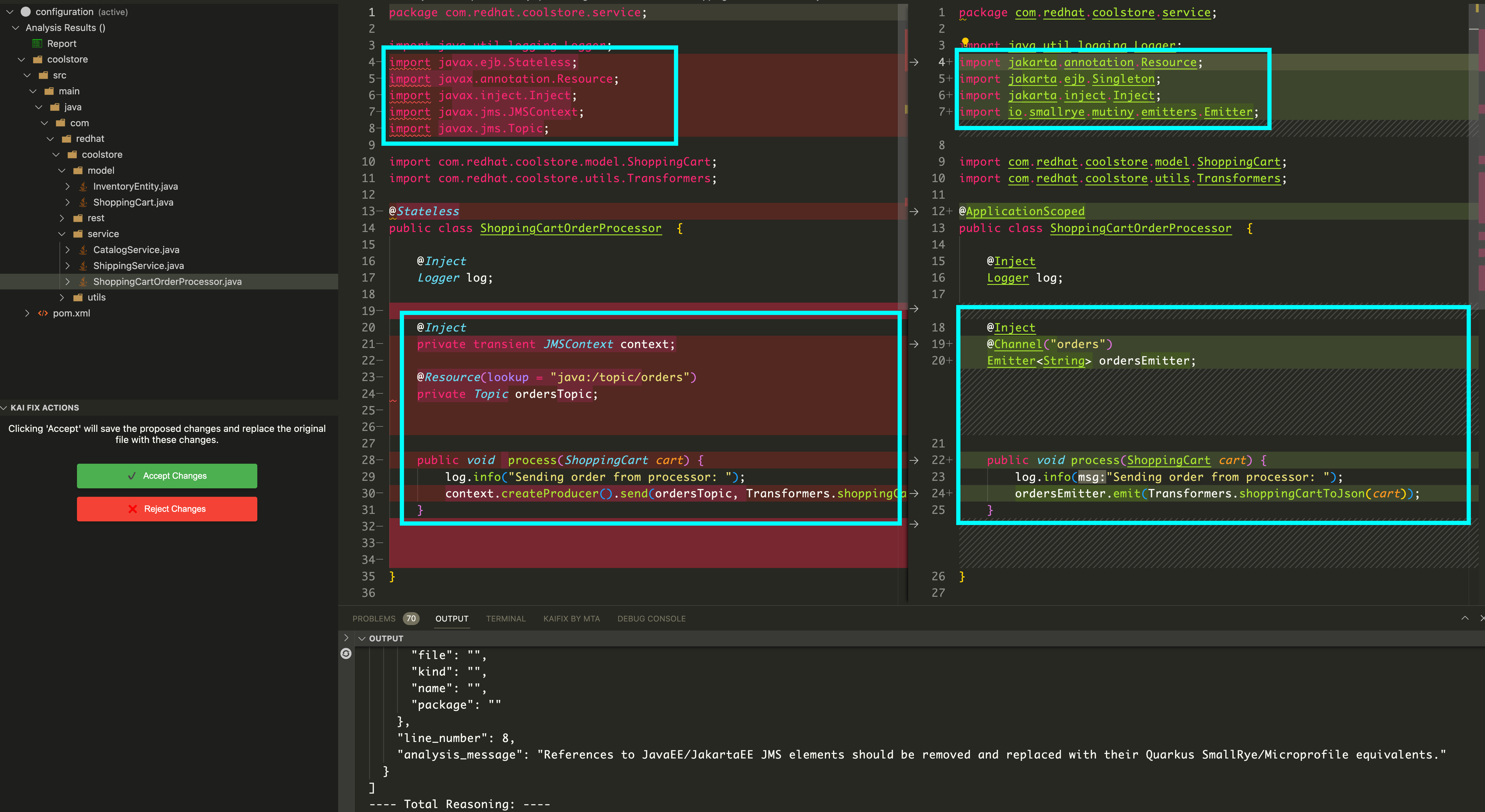Toggle the output scroll lock icon
This screenshot has width=1485, height=812.
click(x=346, y=654)
